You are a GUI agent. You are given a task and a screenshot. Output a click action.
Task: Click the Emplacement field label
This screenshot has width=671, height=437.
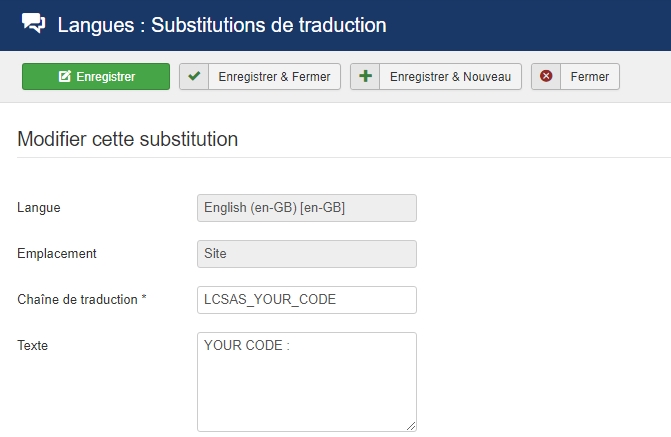tap(57, 254)
